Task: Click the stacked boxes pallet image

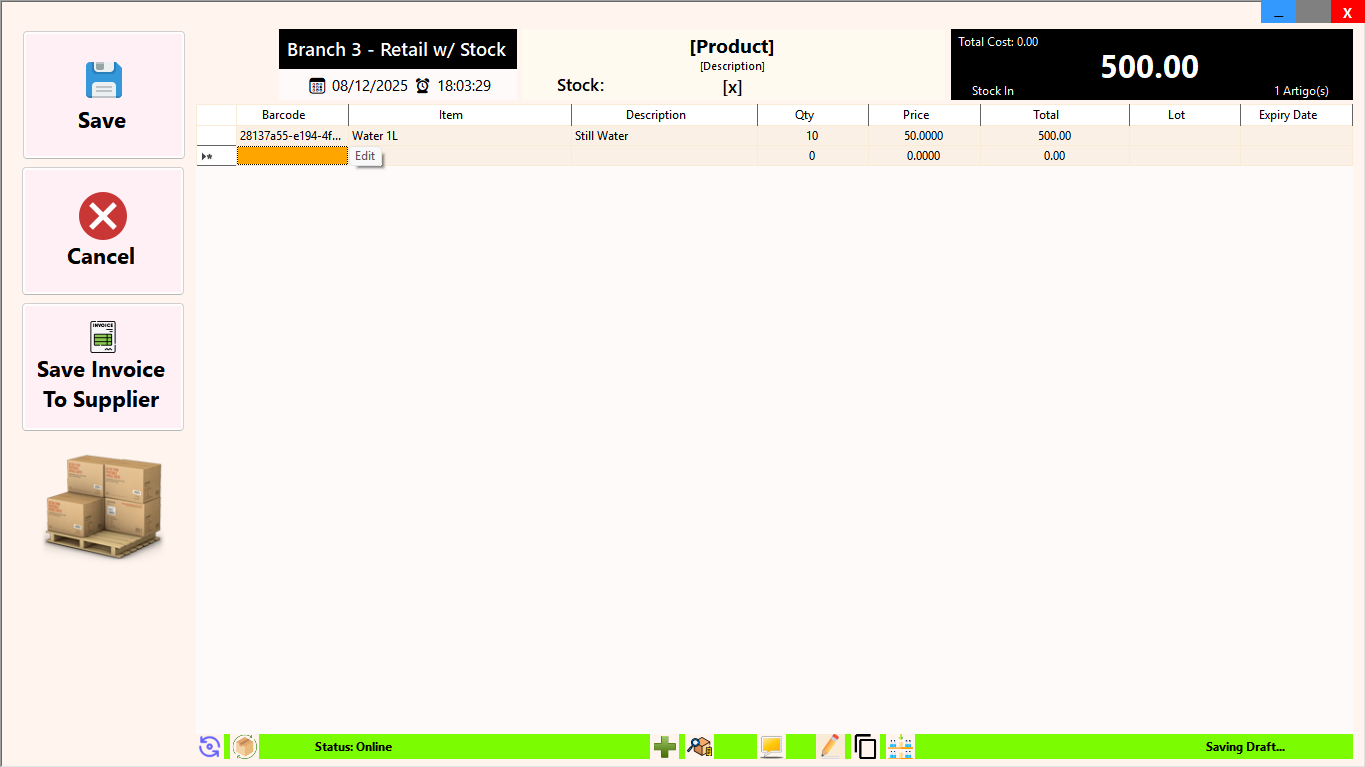Action: (x=103, y=504)
